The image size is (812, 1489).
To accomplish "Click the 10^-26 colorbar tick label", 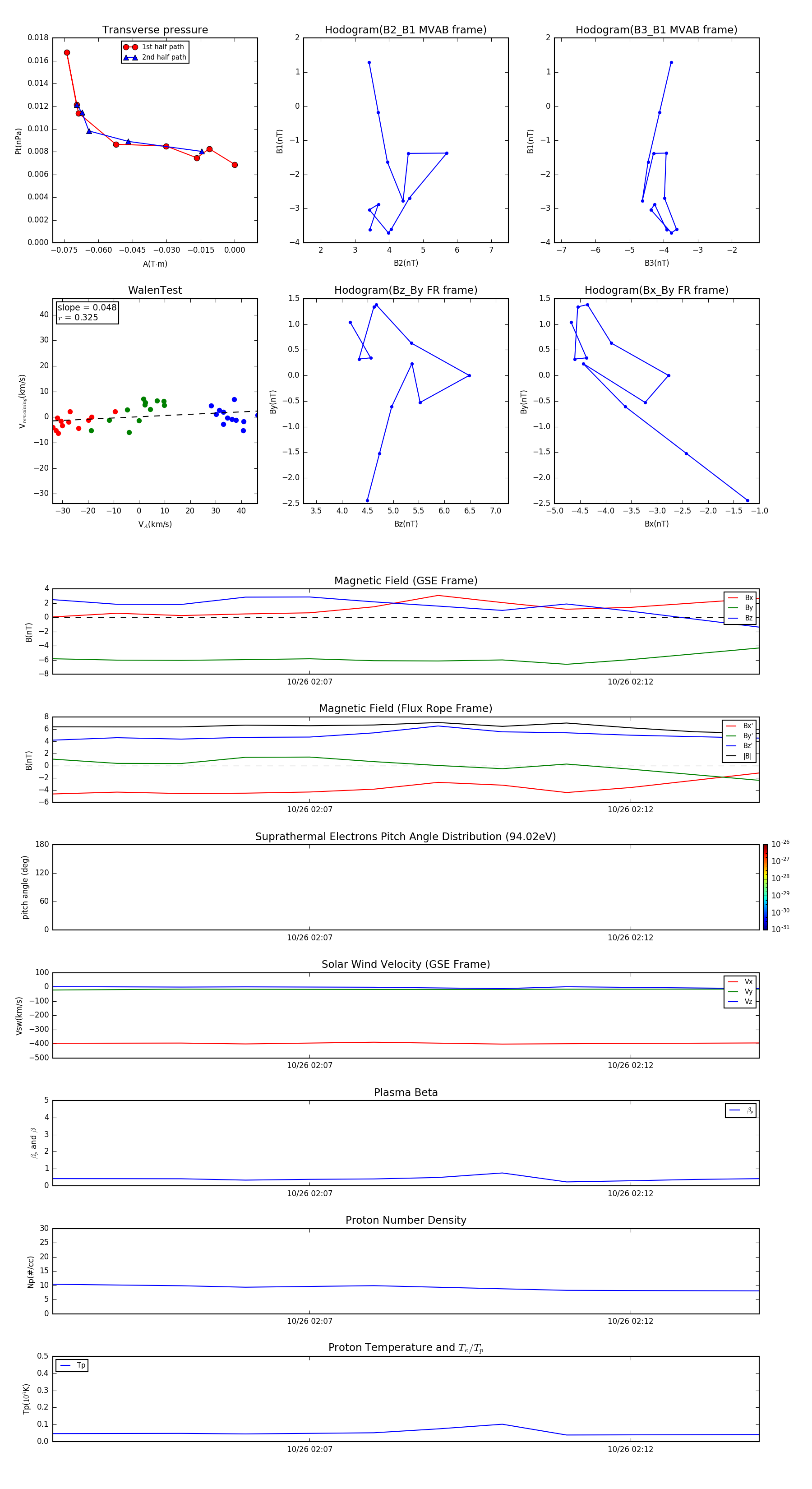I will (780, 844).
